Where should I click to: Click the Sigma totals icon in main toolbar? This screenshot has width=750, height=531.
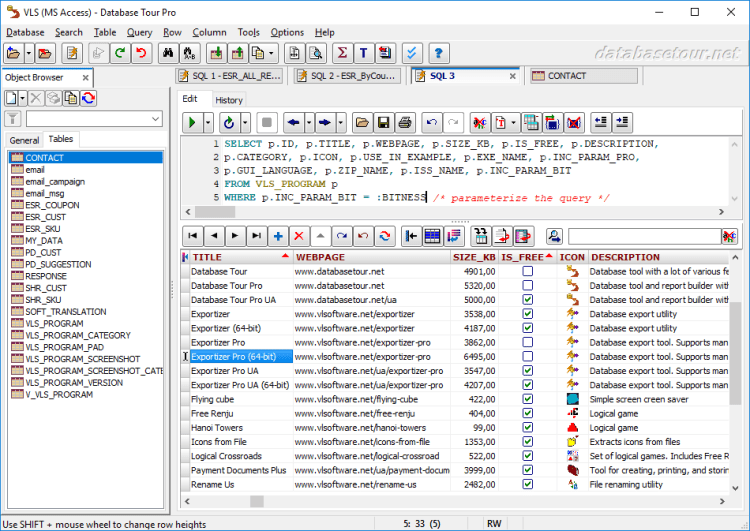click(x=342, y=53)
